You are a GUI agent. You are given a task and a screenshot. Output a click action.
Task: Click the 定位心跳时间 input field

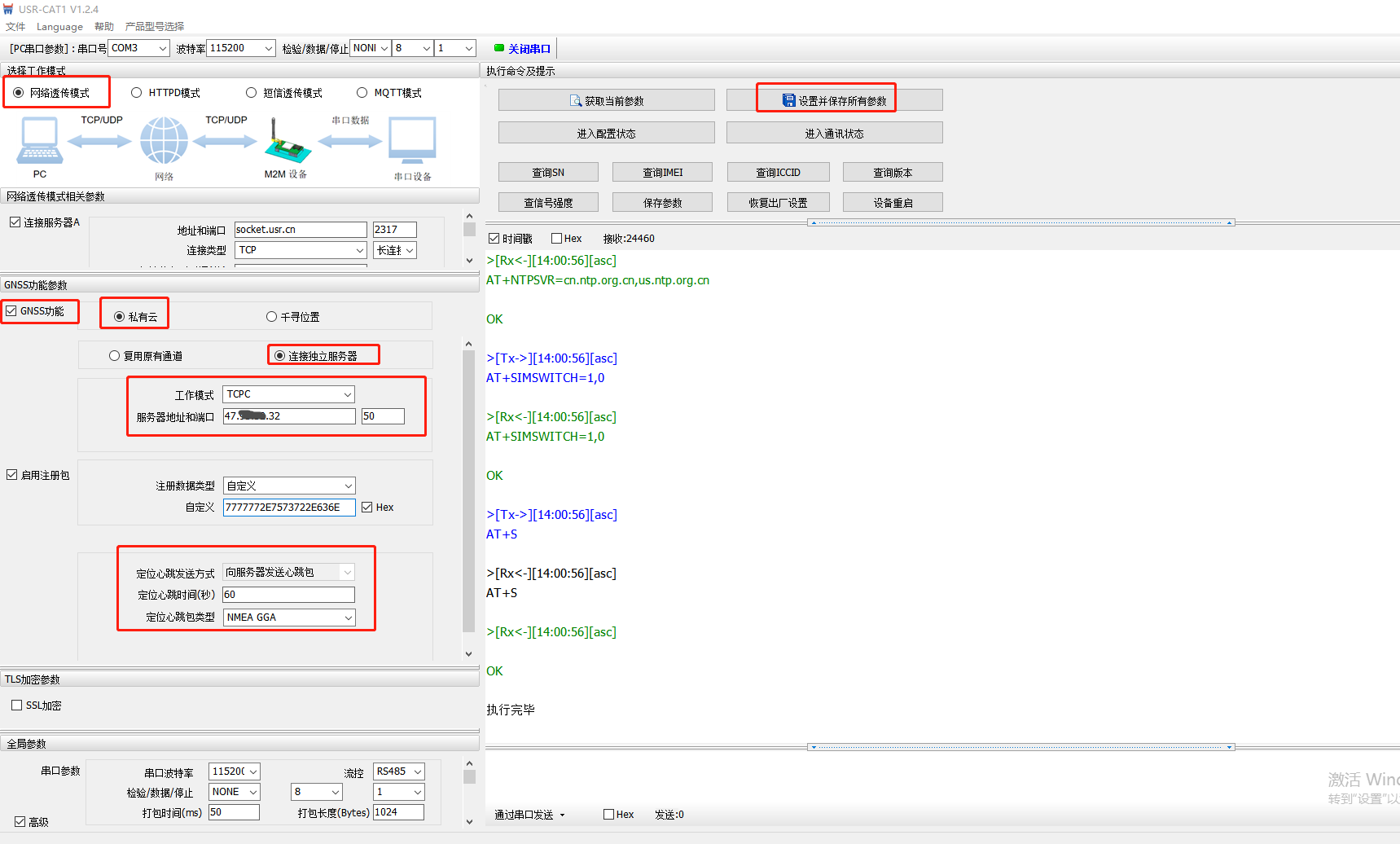pyautogui.click(x=288, y=595)
